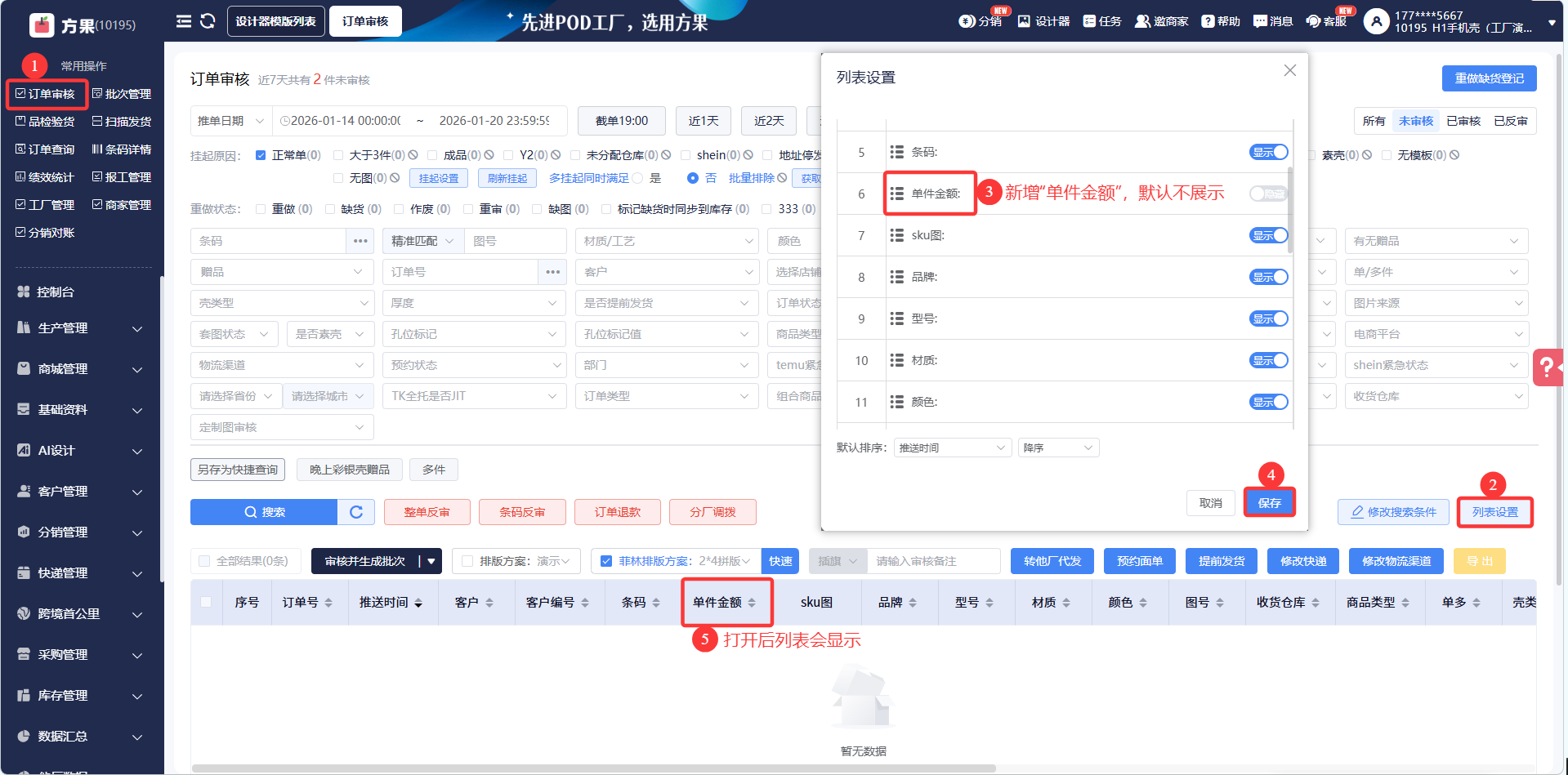
Task: Click the 图号 input field
Action: click(x=516, y=241)
